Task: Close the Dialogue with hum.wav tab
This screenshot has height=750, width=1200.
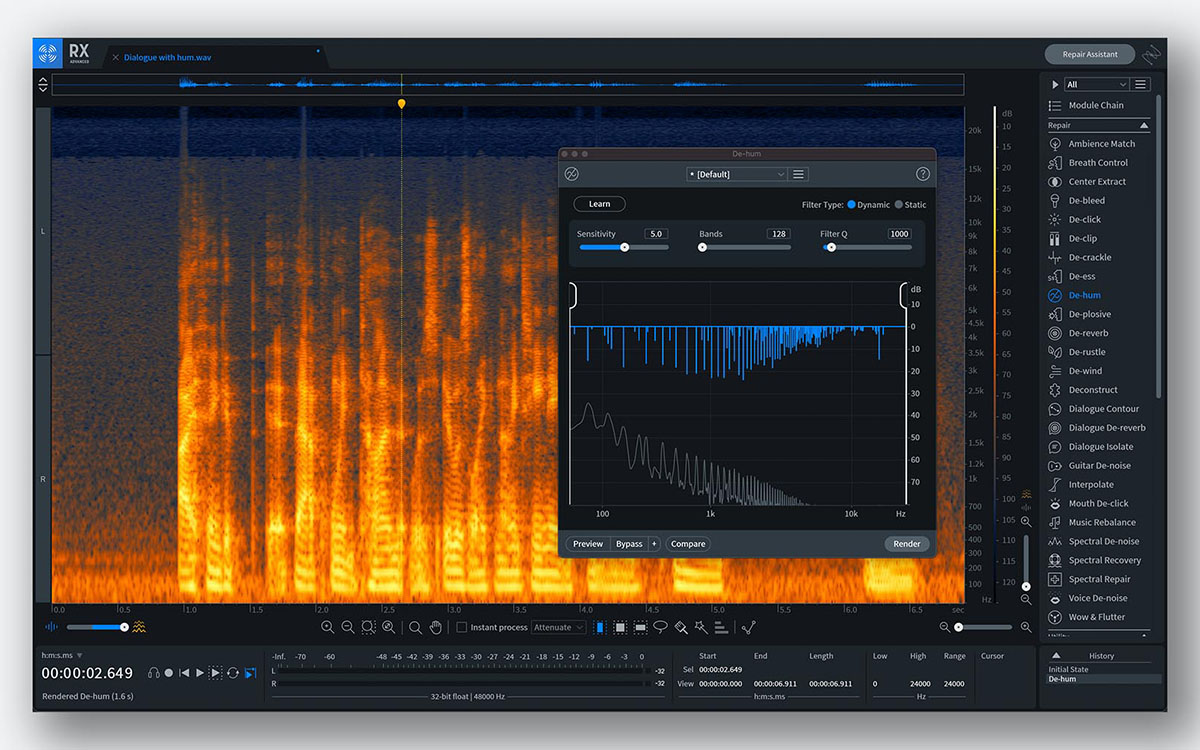Action: tap(115, 58)
